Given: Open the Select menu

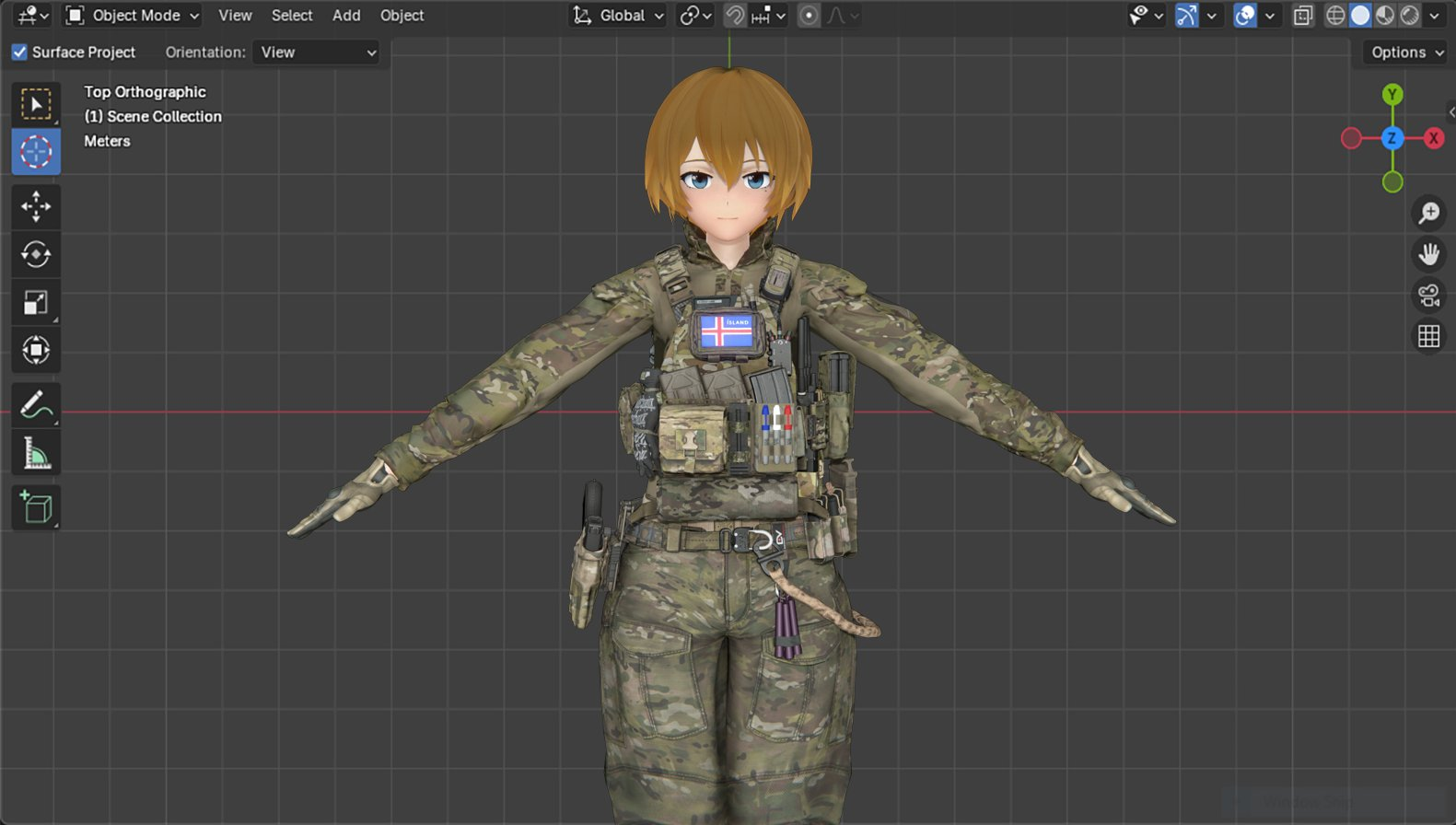Looking at the screenshot, I should [x=292, y=16].
